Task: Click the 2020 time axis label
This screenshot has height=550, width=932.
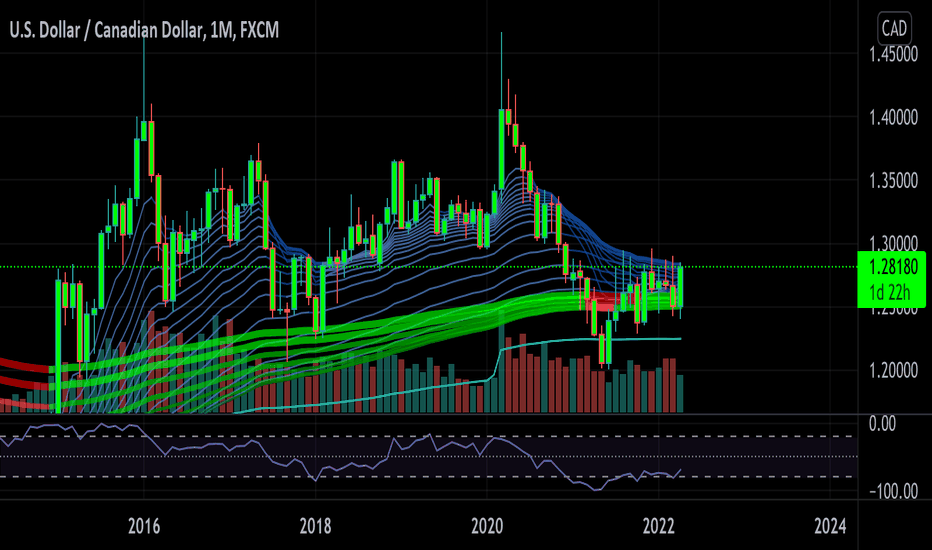Action: coord(487,526)
